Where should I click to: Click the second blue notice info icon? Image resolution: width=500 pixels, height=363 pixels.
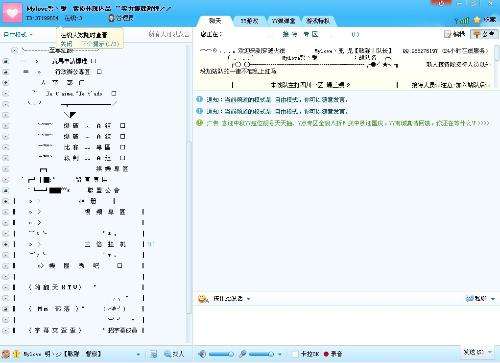click(199, 111)
